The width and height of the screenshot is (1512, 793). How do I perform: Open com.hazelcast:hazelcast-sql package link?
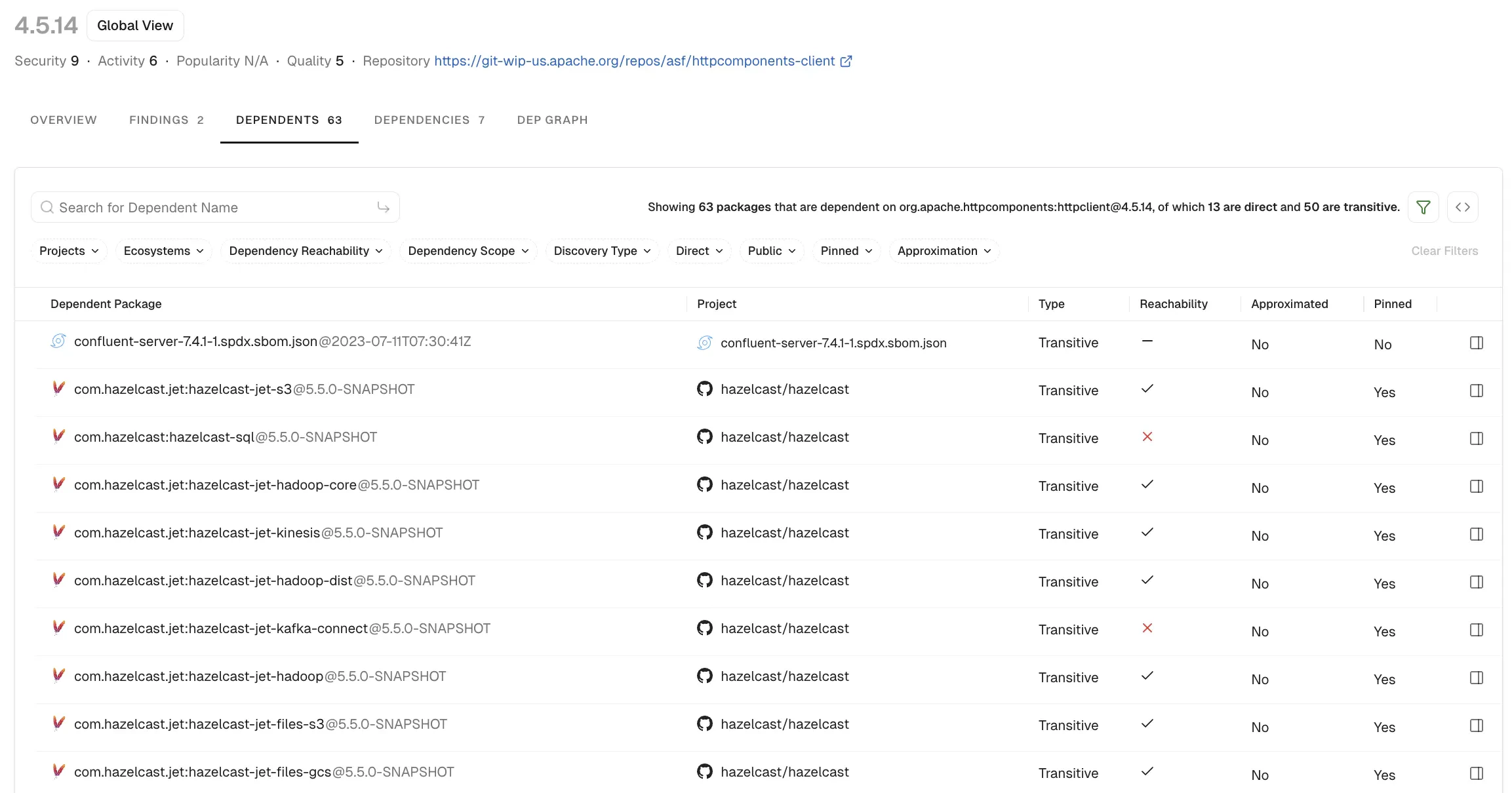(x=164, y=437)
